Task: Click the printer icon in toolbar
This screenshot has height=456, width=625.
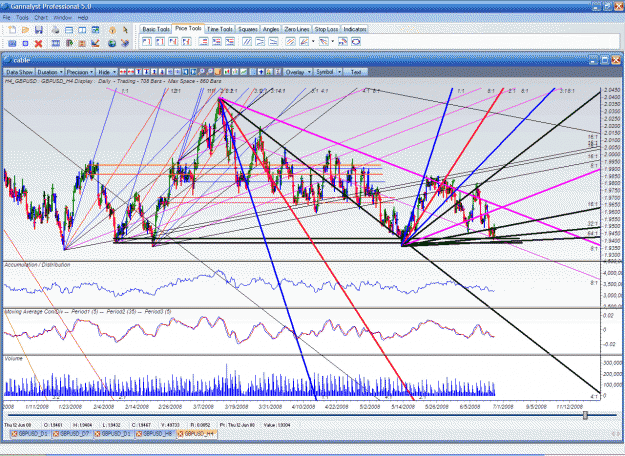Action: point(56,30)
